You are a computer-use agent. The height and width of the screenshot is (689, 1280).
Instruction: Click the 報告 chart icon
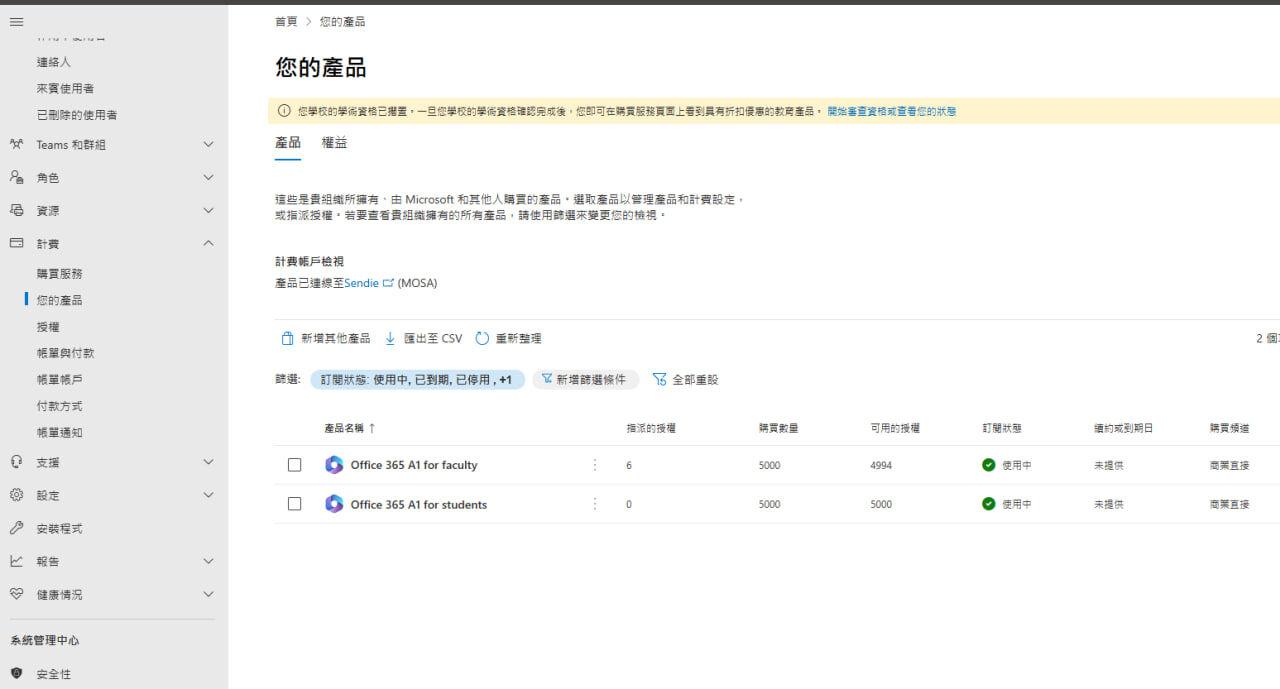tap(16, 561)
